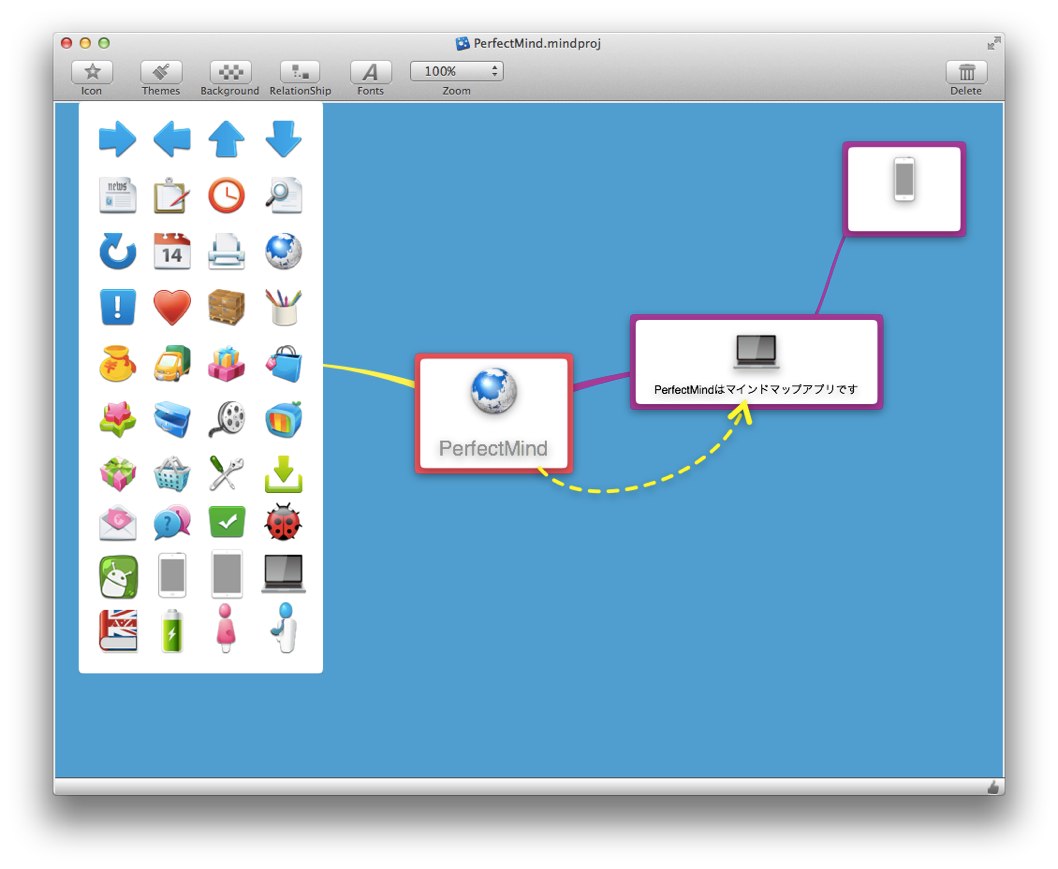Select the blue male figure icon

pyautogui.click(x=285, y=627)
